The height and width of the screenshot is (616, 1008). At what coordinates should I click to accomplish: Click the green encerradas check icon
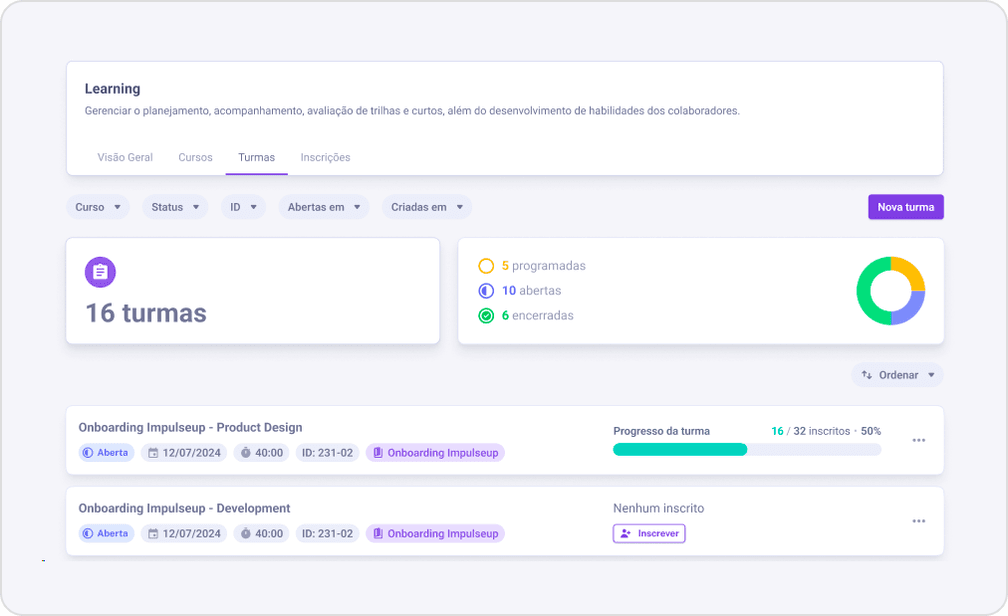point(486,316)
